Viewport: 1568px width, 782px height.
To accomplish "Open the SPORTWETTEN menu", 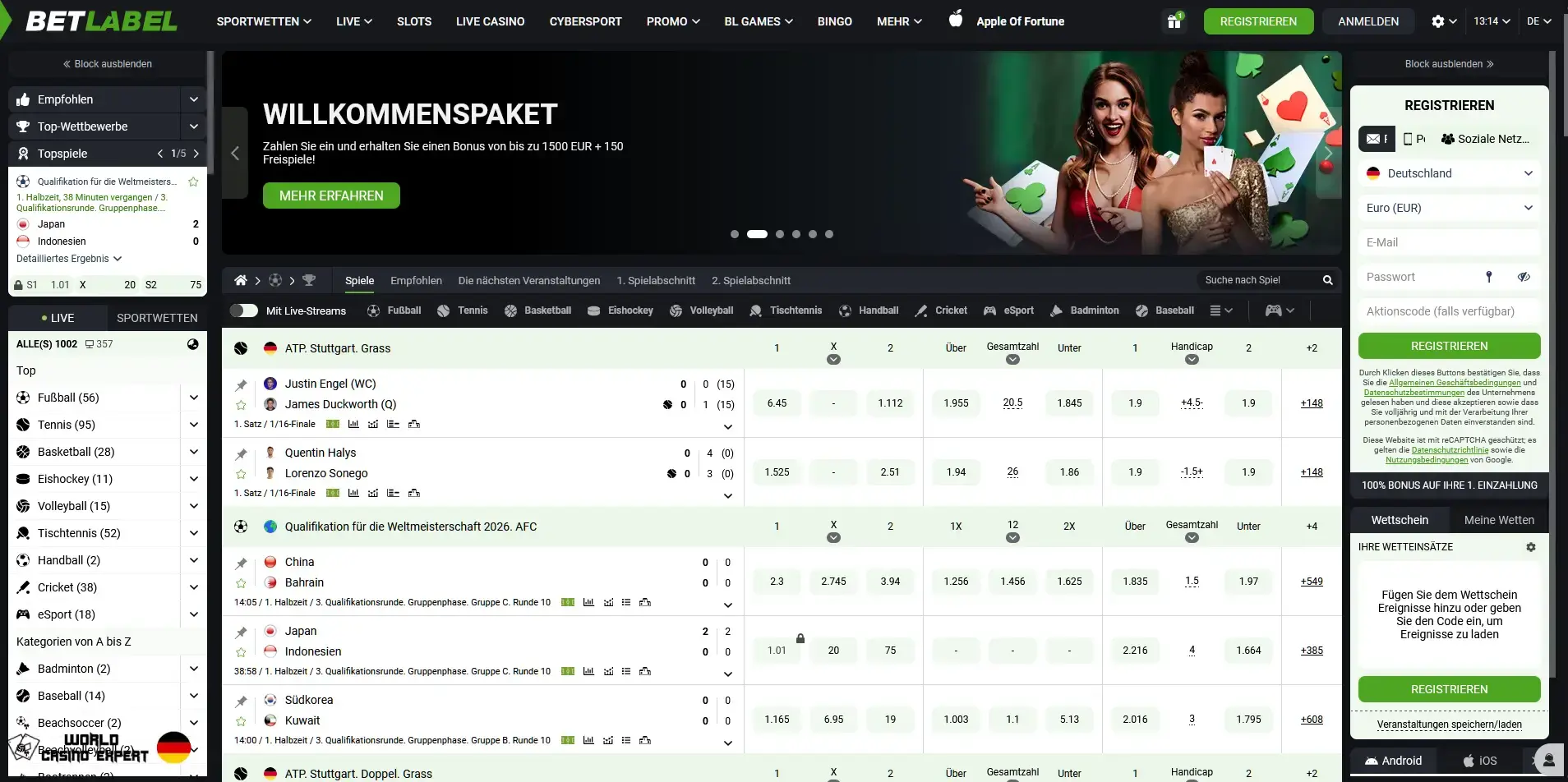I will 264,21.
